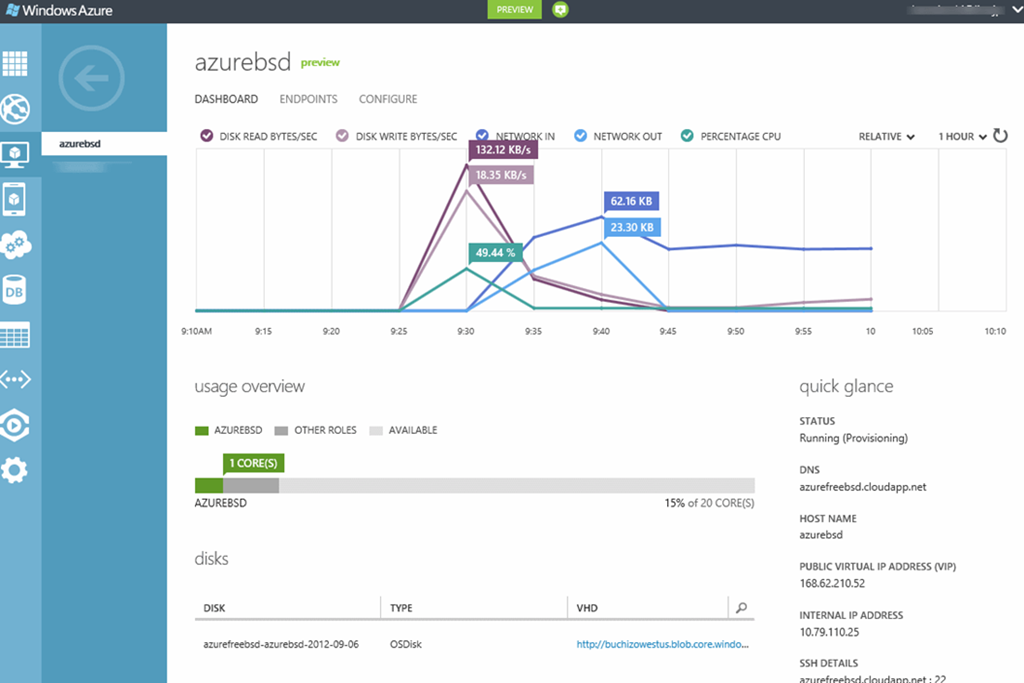The width and height of the screenshot is (1024, 683).
Task: Open Service Bus from the sidebar
Action: [x=15, y=379]
